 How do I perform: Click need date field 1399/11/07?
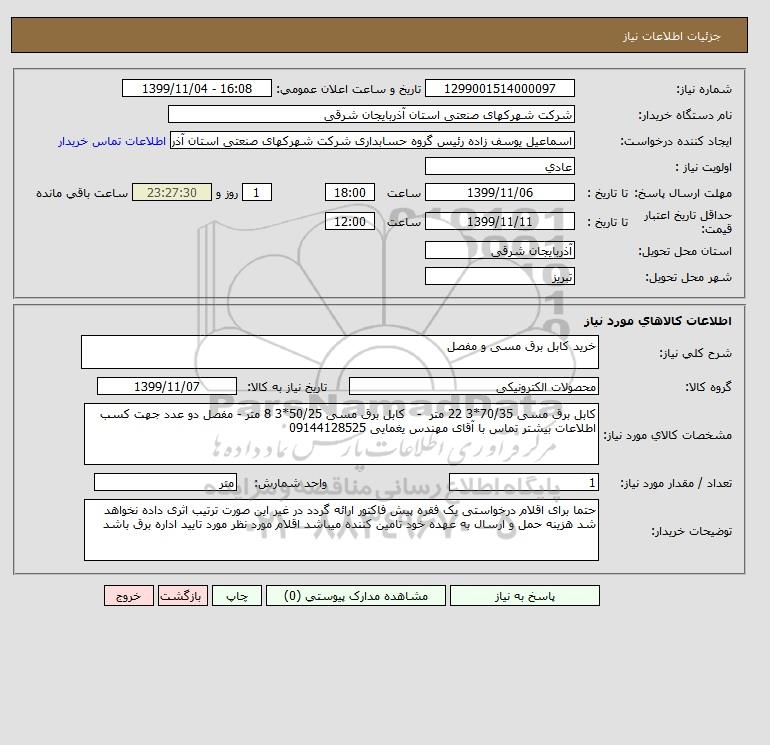point(167,386)
